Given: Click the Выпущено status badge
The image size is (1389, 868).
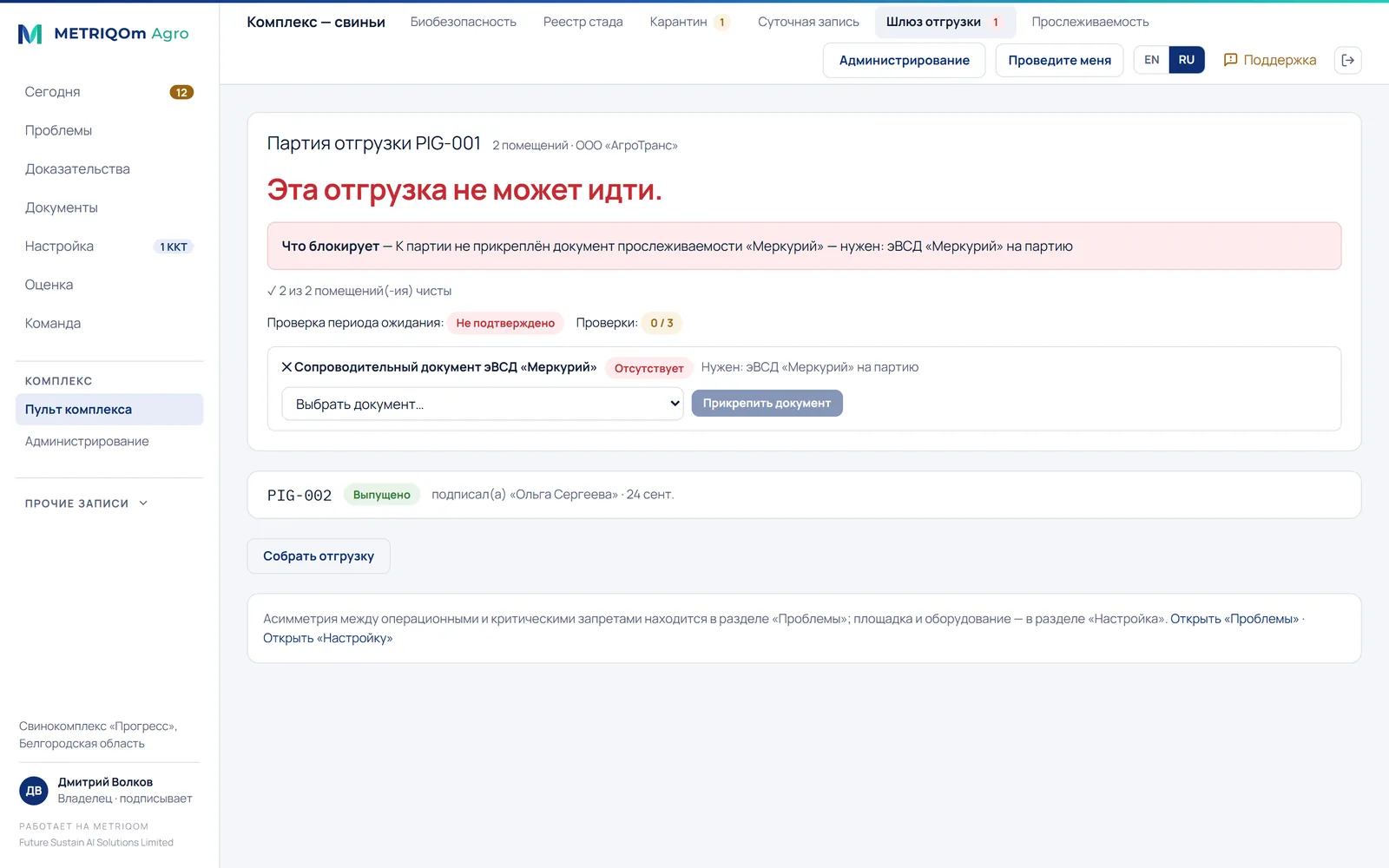Looking at the screenshot, I should click(382, 495).
